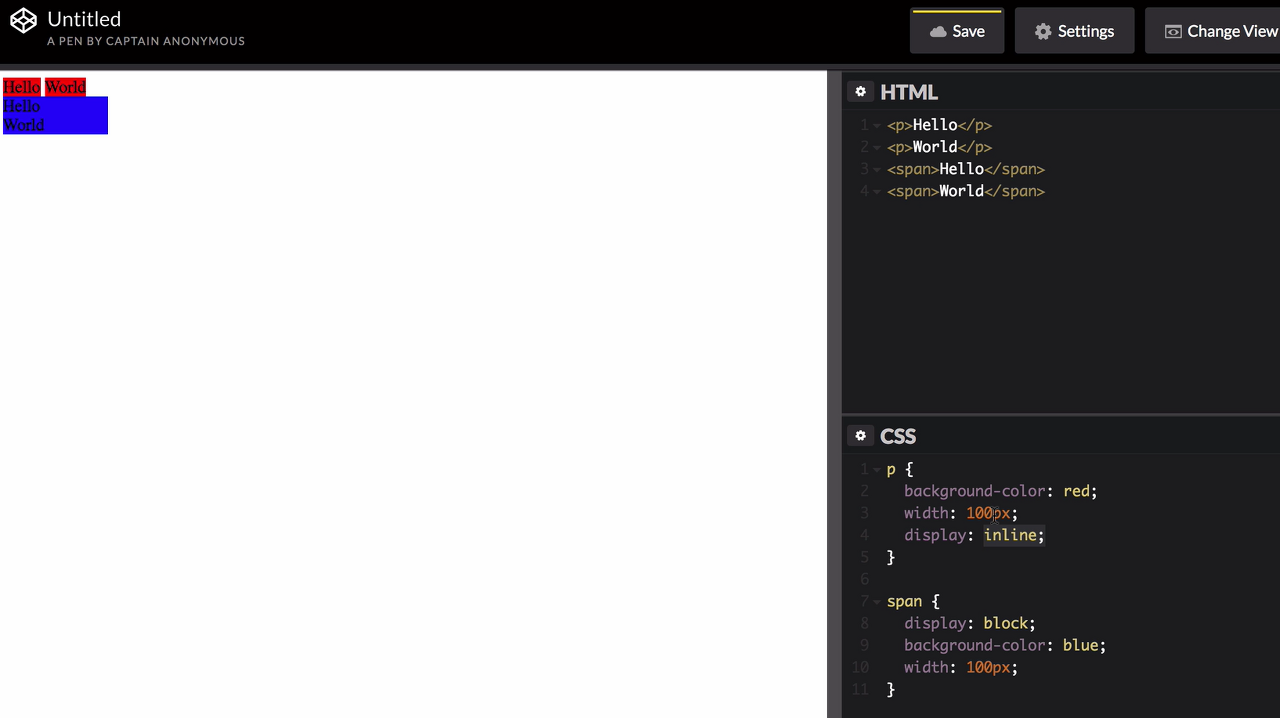The image size is (1280, 718).
Task: Collapse fold arrow on HTML line 2
Action: 877,148
